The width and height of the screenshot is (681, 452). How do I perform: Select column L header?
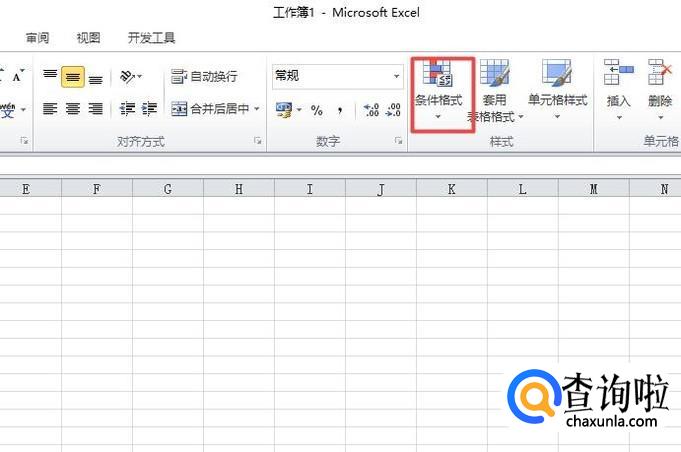[x=522, y=189]
